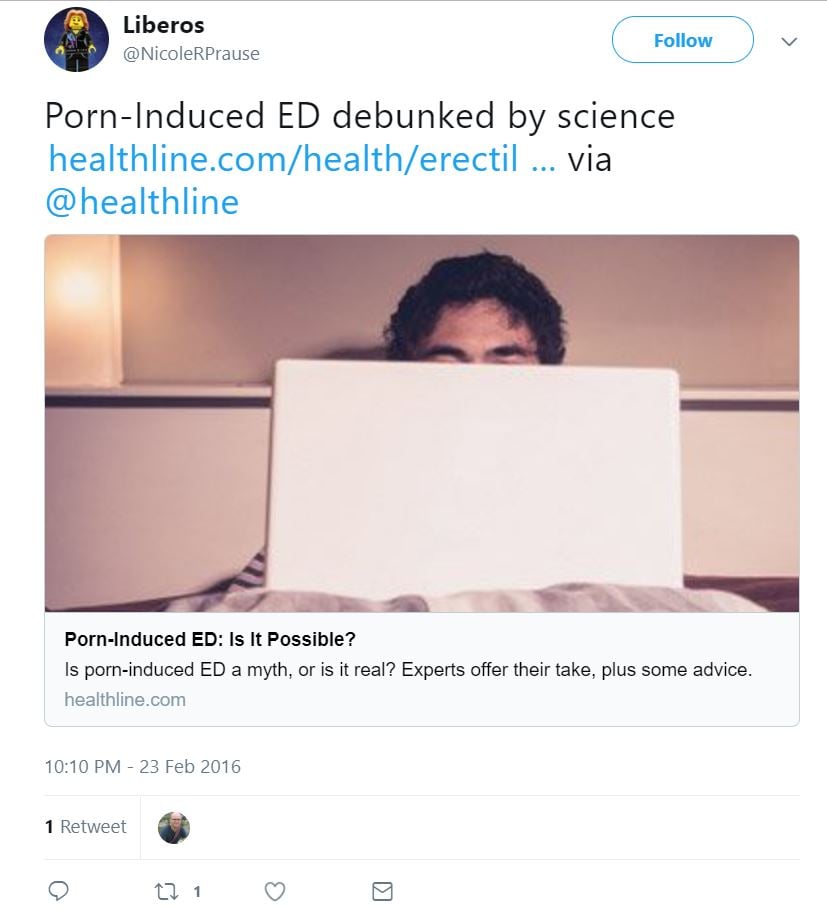Click the card description about experts' take
Screen dimensions: 827x915
[x=408, y=669]
